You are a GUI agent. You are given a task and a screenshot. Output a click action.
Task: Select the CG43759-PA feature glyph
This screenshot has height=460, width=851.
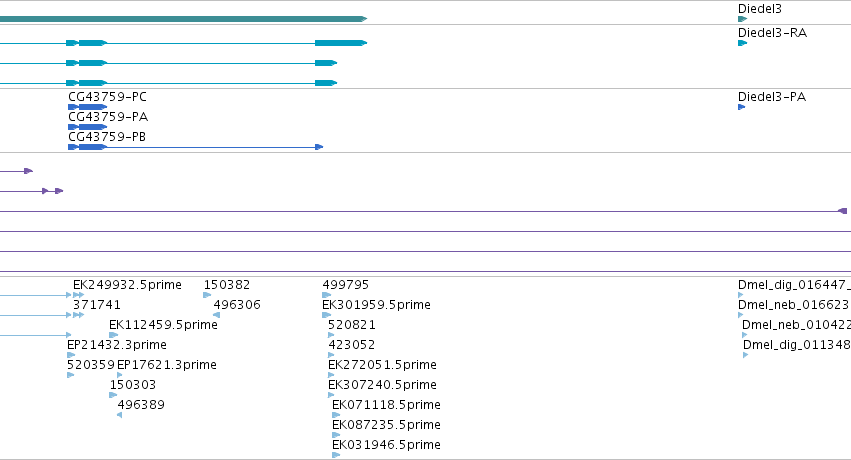87,127
